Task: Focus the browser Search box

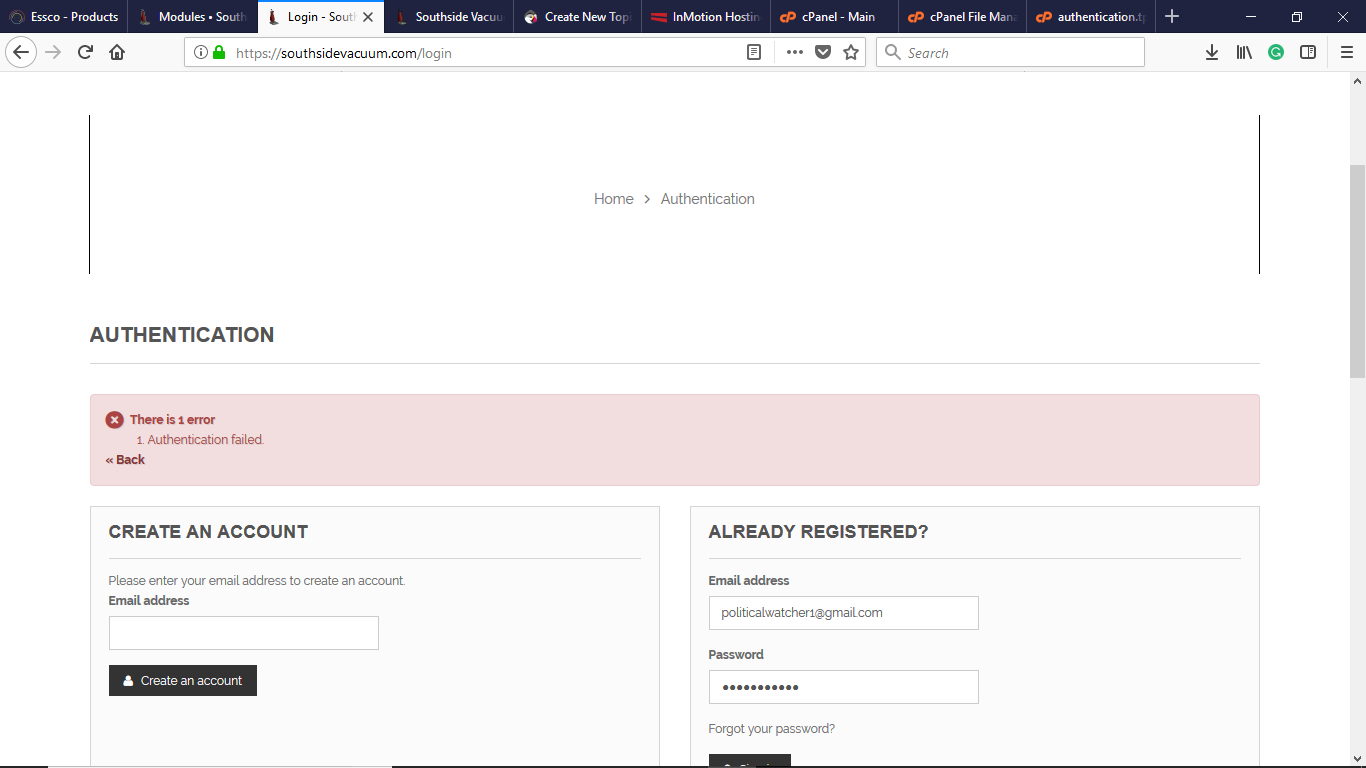Action: (x=1010, y=53)
